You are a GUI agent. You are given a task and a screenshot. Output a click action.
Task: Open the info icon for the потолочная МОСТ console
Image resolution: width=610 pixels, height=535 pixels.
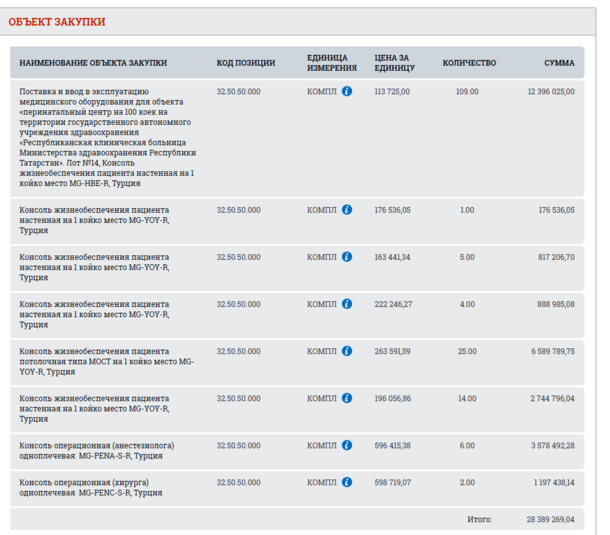tap(347, 351)
